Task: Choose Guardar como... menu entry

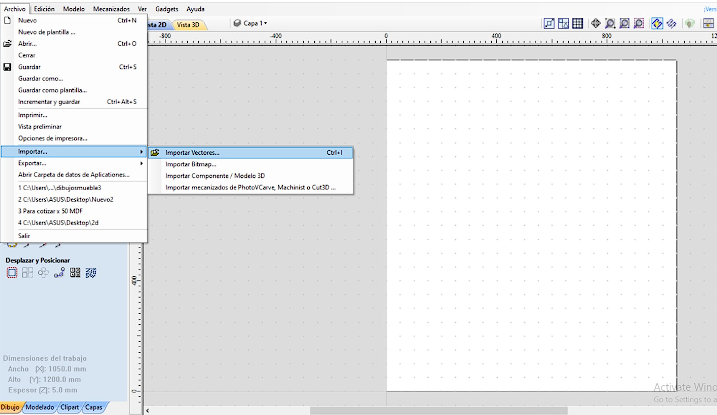Action: [74, 79]
